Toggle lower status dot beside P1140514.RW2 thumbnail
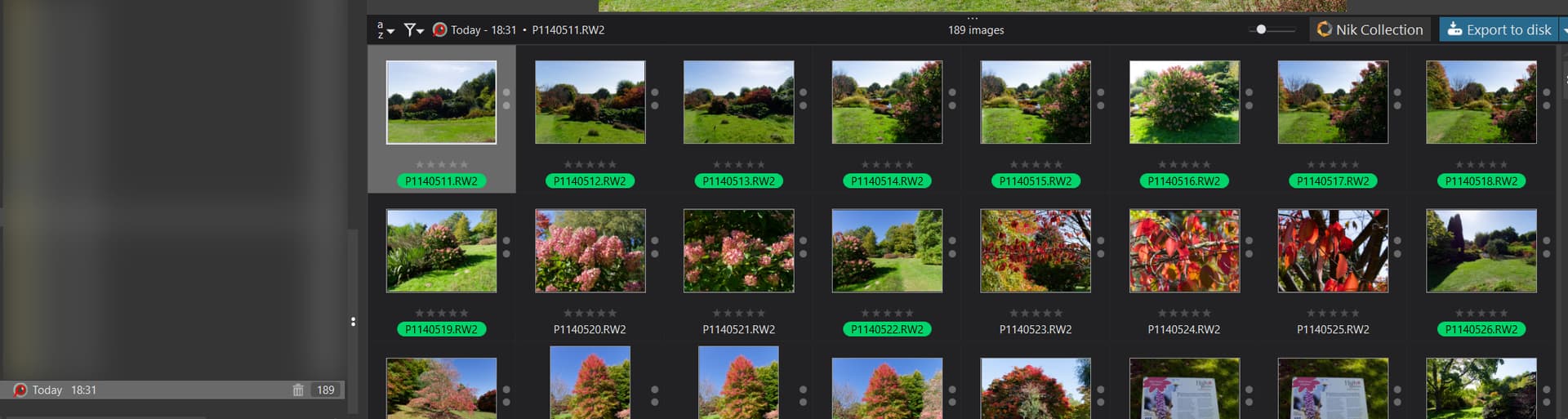 952,106
